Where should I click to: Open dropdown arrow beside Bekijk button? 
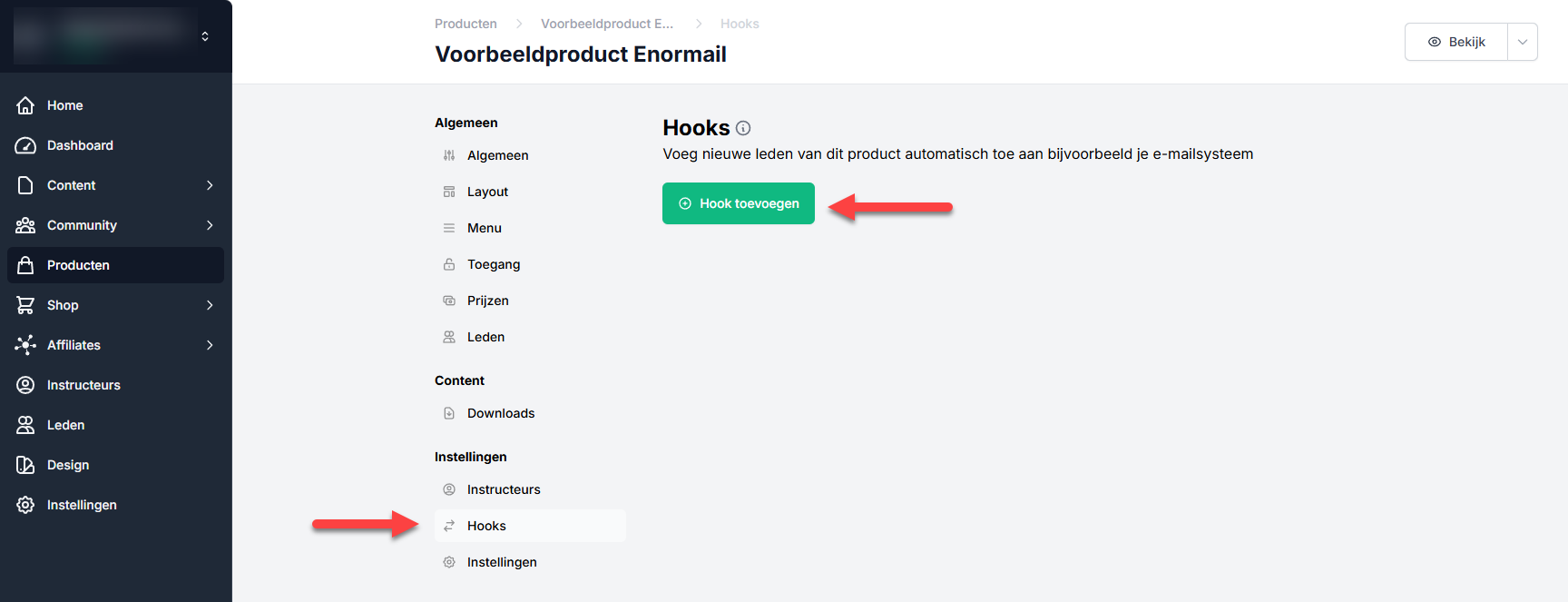click(1523, 42)
